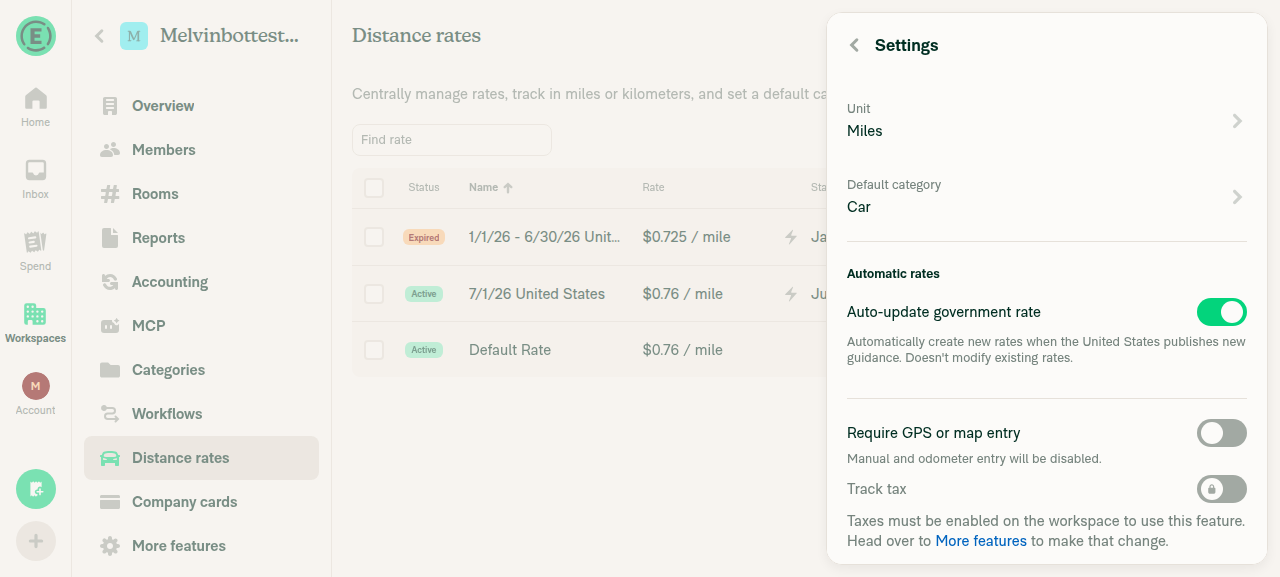Screen dimensions: 1280x577
Task: Click the Melvinbottest workspace name
Action: [229, 36]
